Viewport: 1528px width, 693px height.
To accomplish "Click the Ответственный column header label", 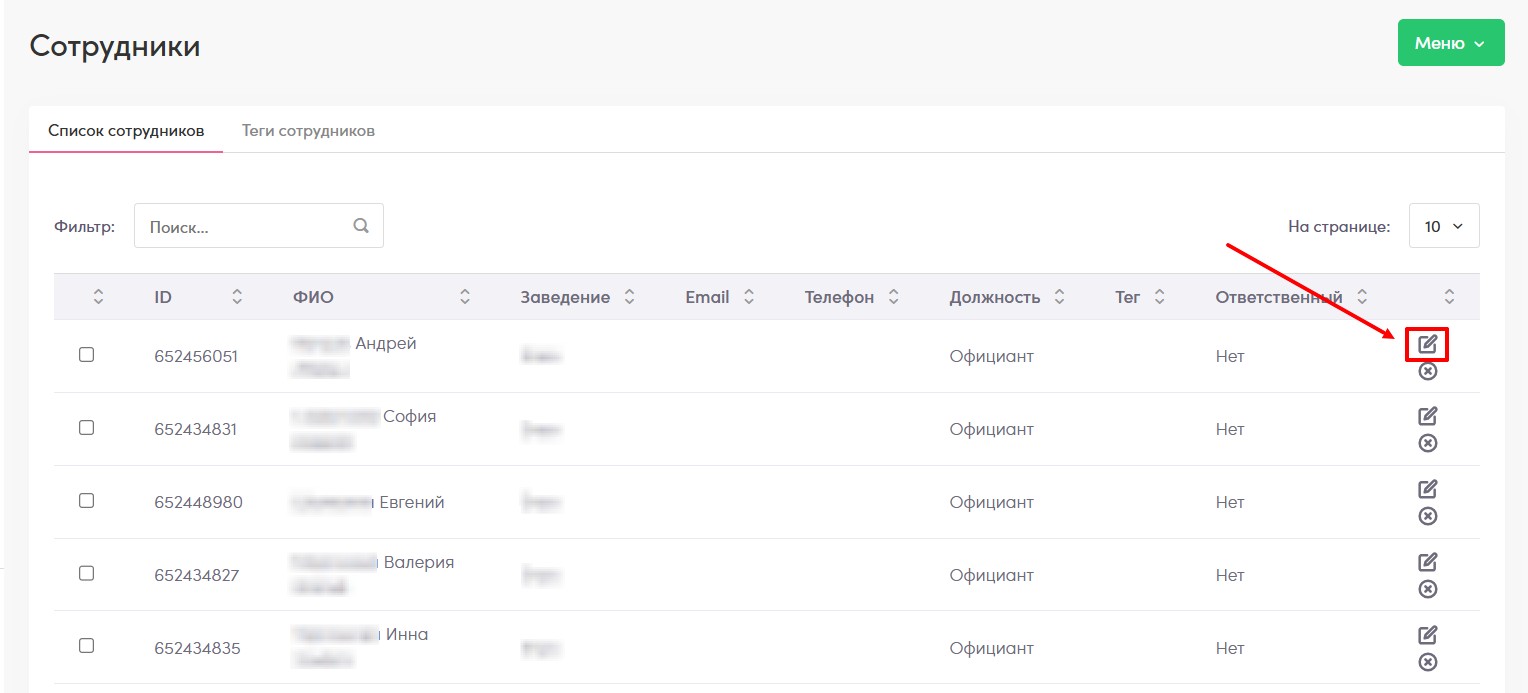I will (1279, 297).
